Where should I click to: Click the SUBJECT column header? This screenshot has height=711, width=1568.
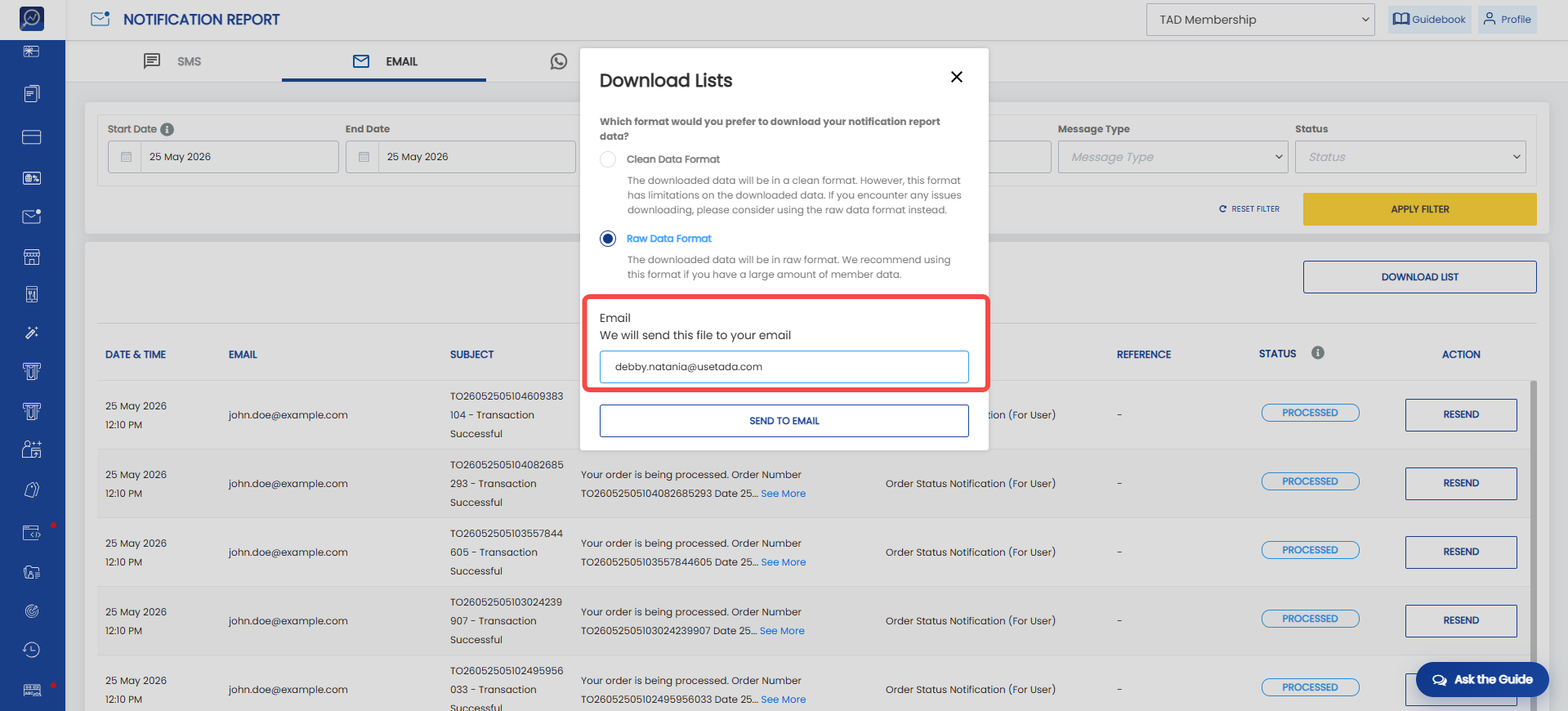[x=472, y=355]
